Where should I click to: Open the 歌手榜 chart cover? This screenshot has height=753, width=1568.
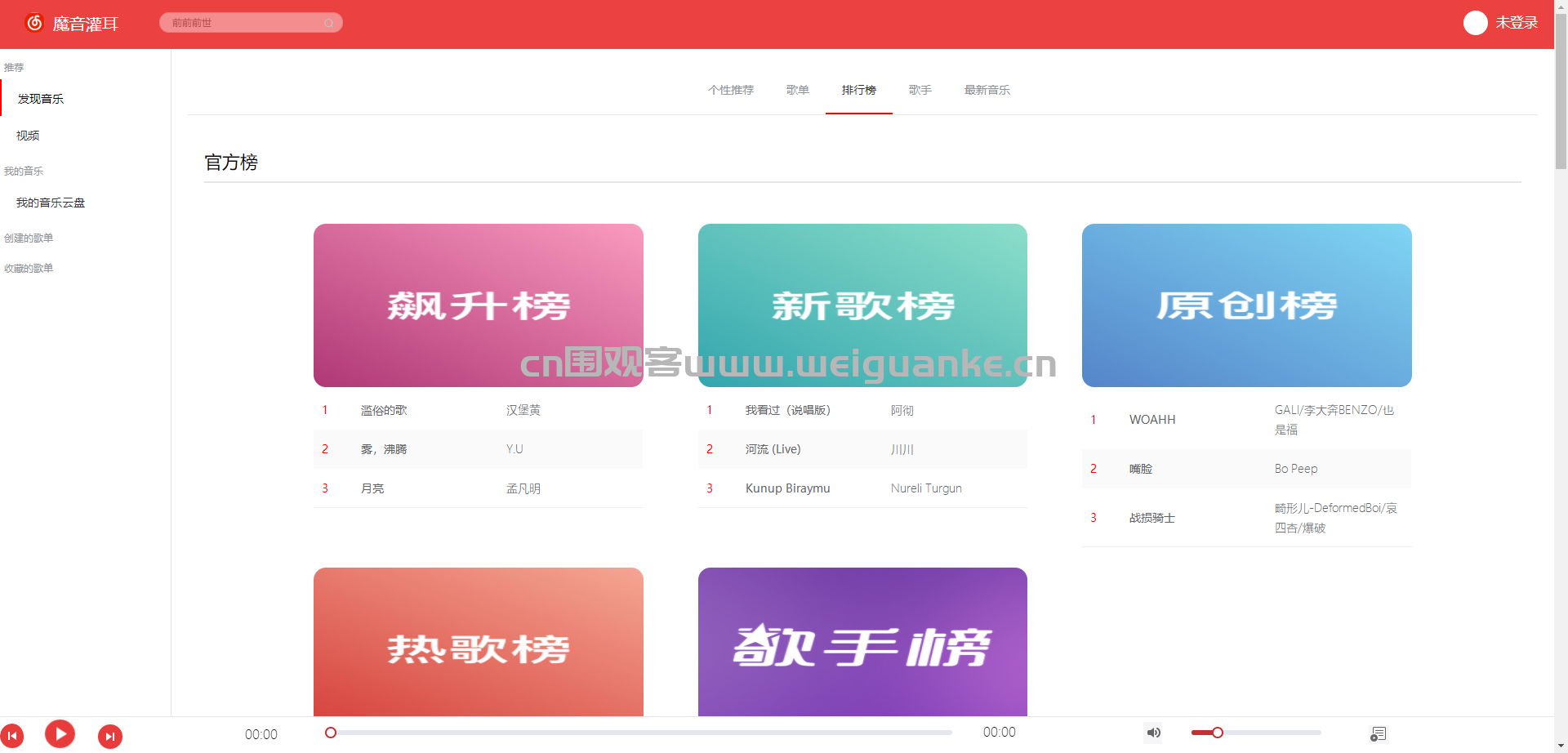(x=862, y=642)
